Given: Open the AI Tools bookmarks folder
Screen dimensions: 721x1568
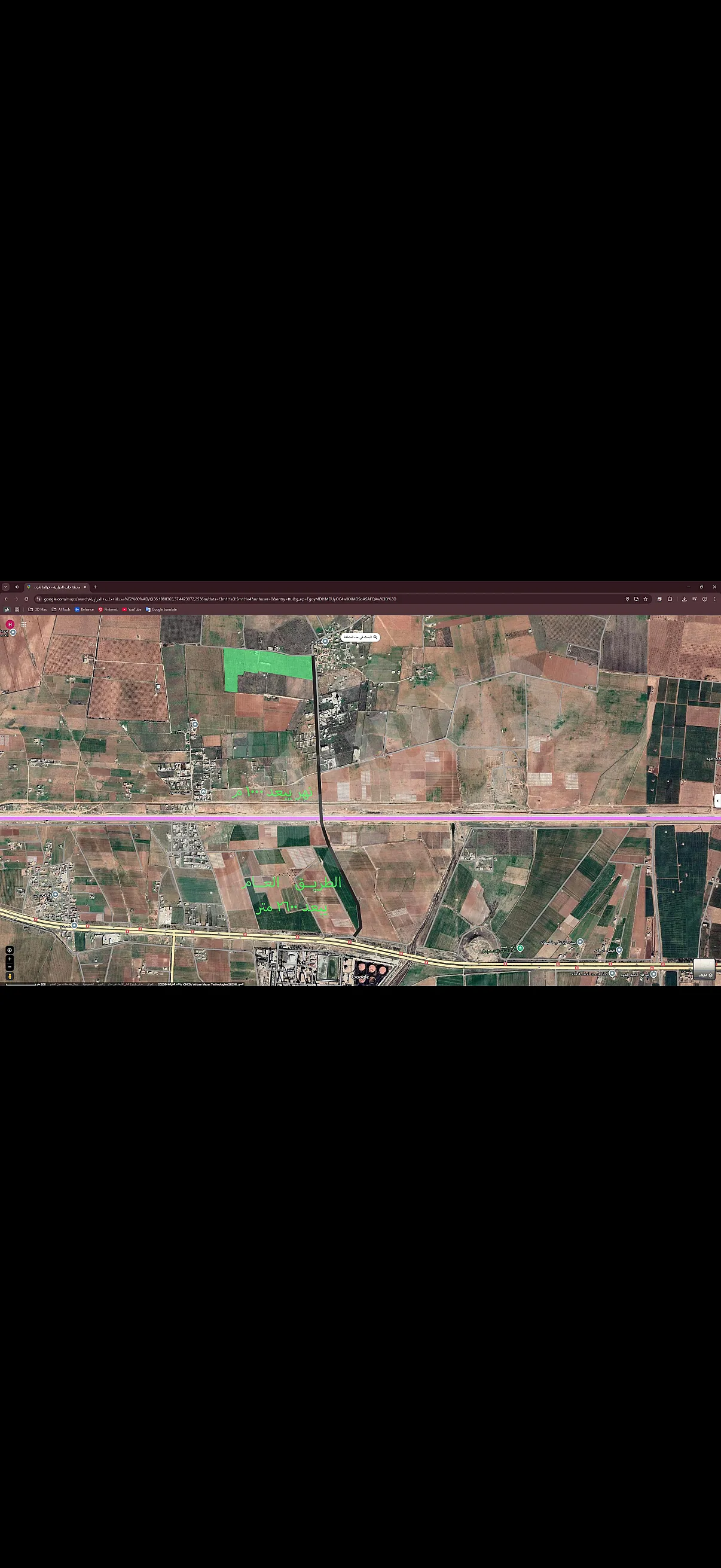Looking at the screenshot, I should tap(61, 609).
